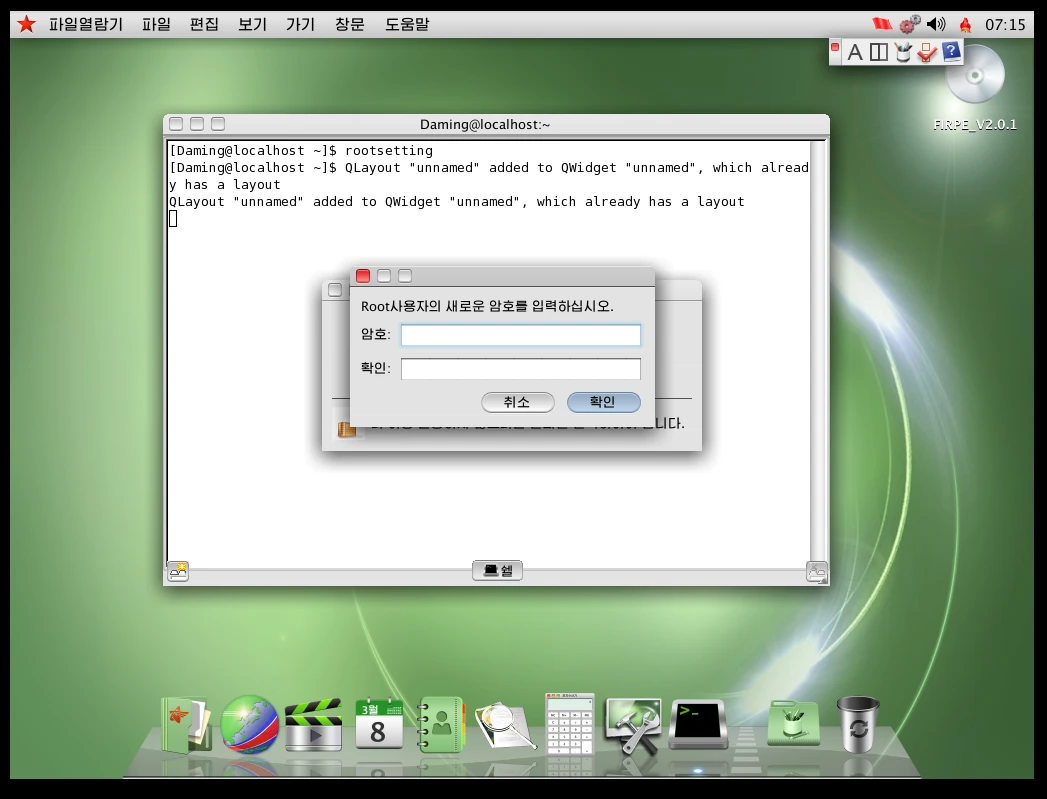
Task: Open the hammer and wrench system tools
Action: point(633,725)
